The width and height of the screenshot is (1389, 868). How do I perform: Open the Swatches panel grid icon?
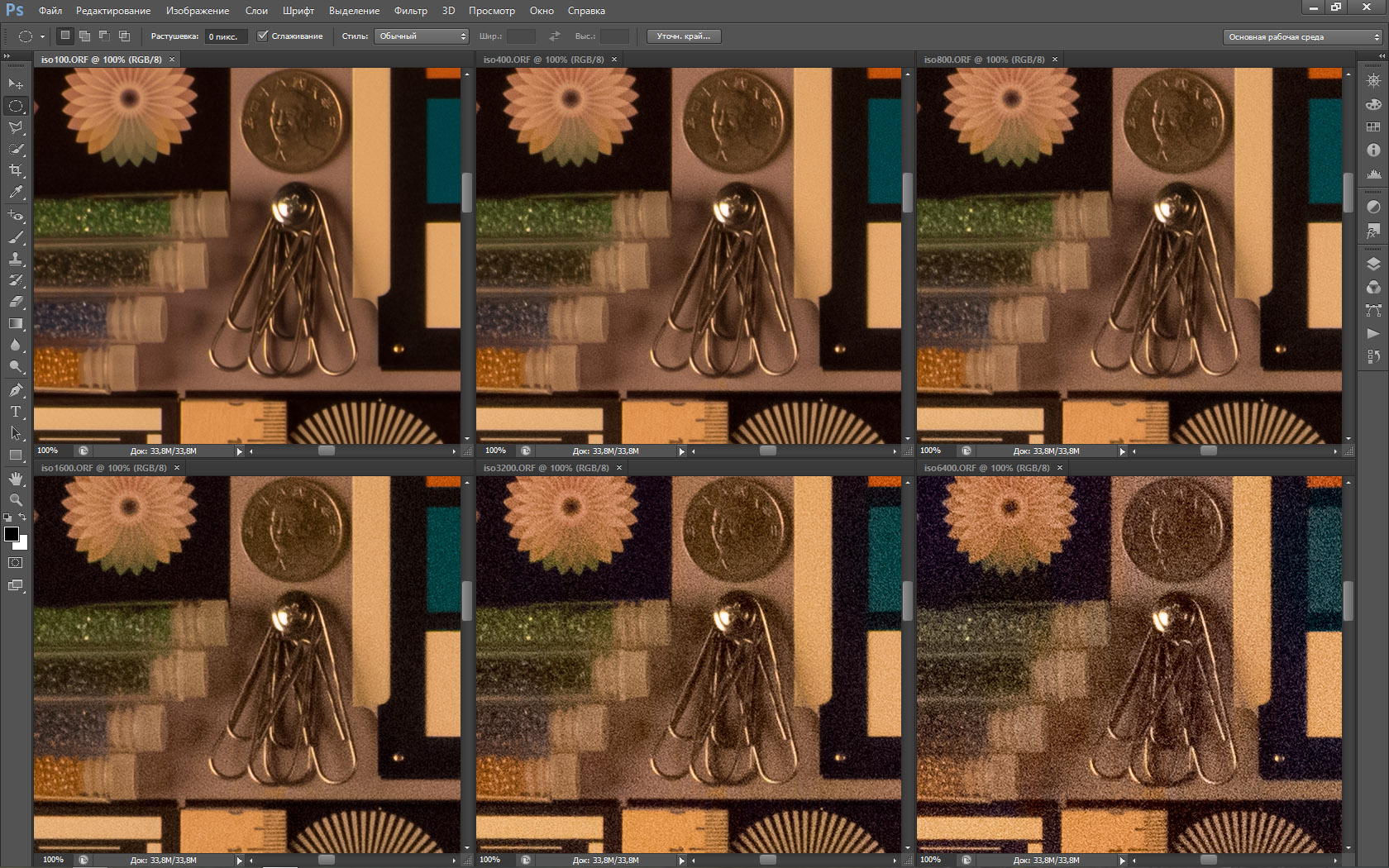pos(1373,126)
